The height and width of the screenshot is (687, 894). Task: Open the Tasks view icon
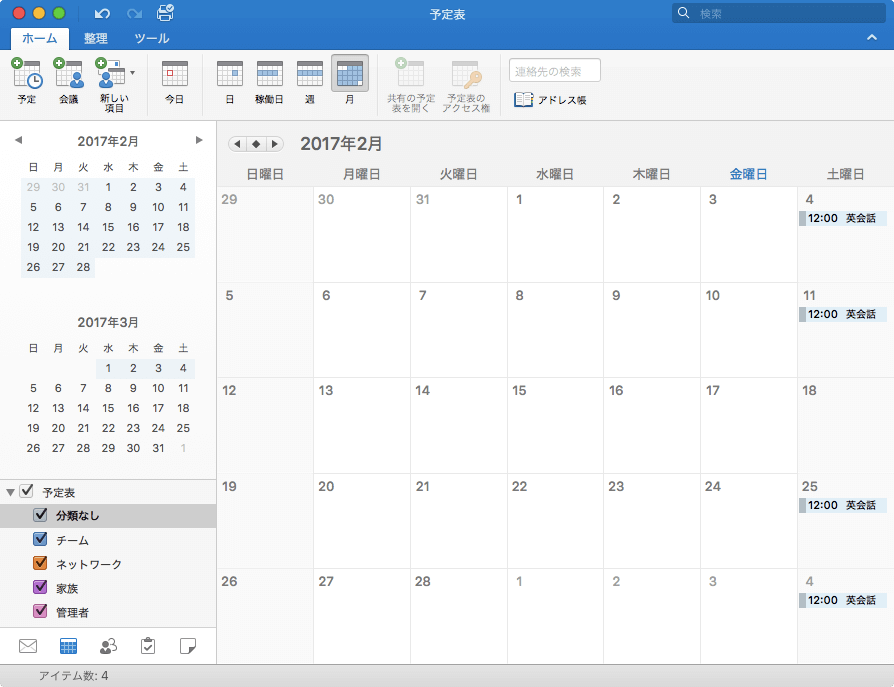click(148, 646)
